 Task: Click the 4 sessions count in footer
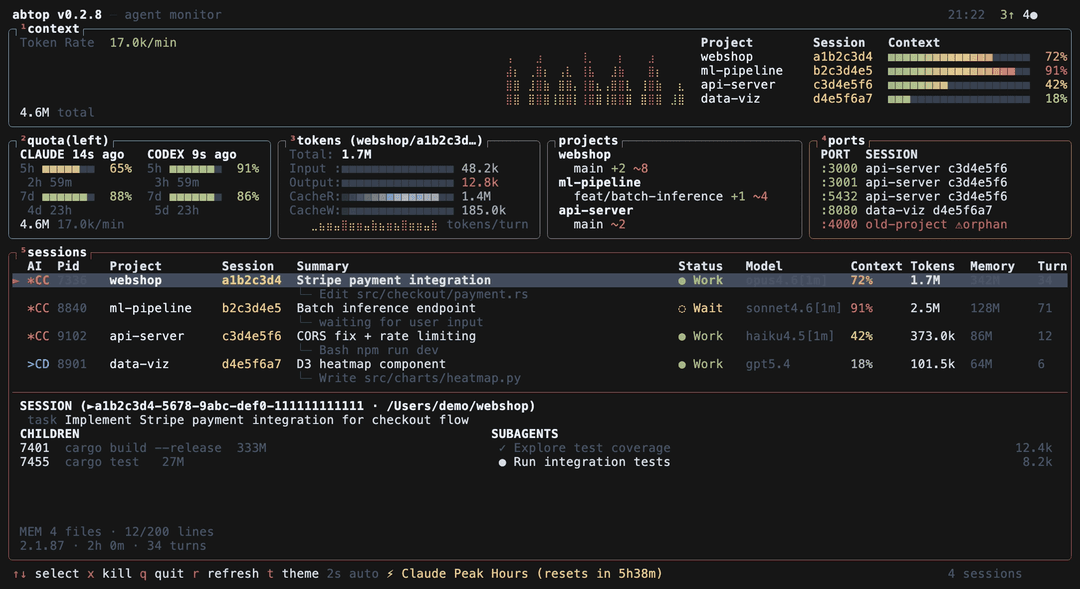click(x=985, y=574)
